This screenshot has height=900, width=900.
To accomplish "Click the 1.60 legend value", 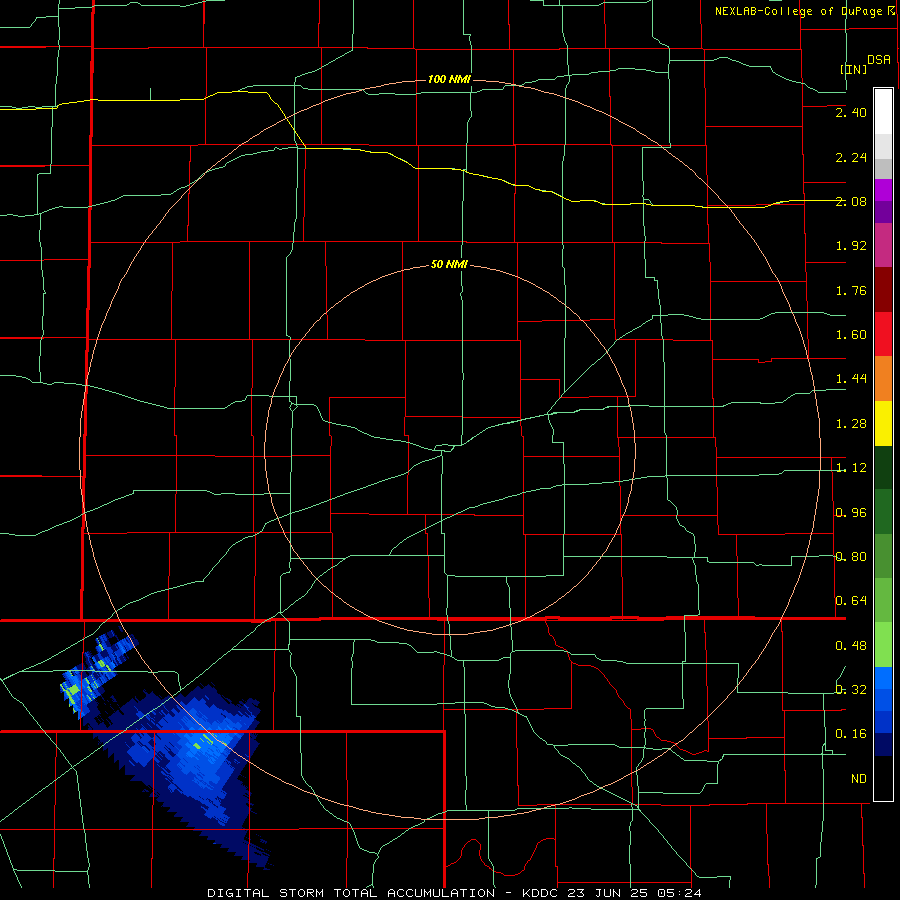I will click(x=851, y=335).
